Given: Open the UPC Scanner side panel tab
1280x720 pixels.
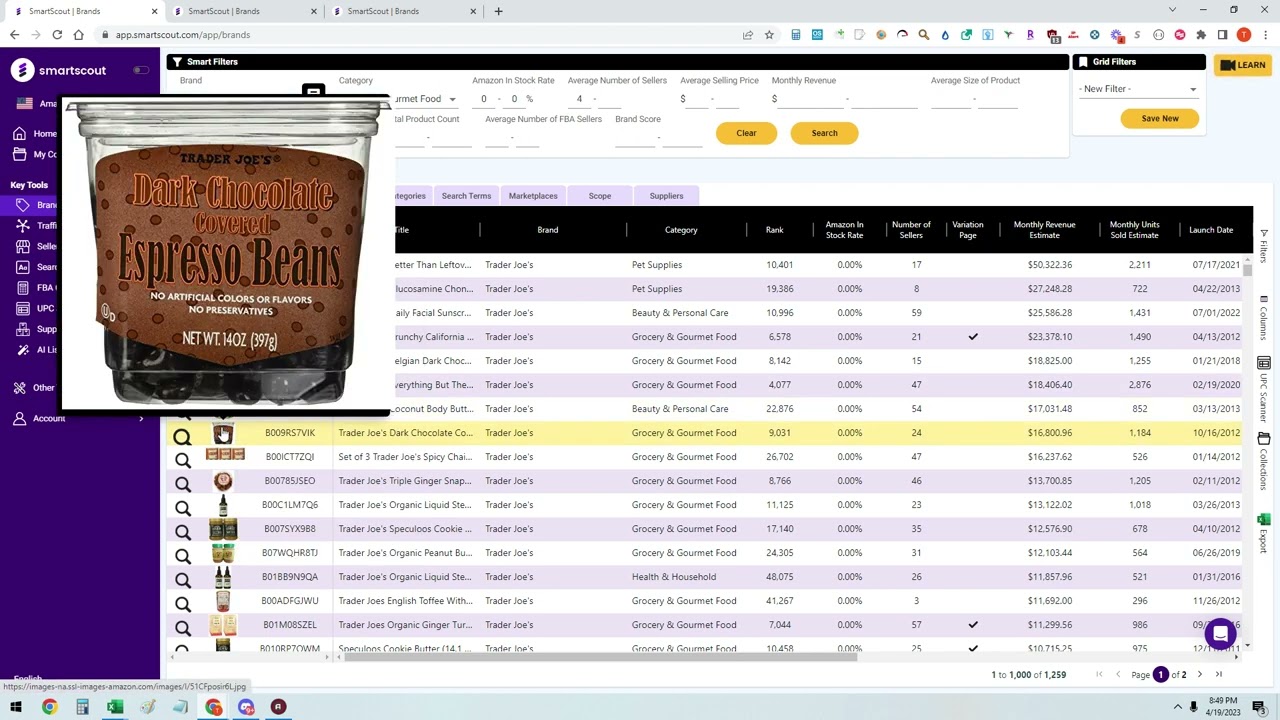Looking at the screenshot, I should (1264, 390).
